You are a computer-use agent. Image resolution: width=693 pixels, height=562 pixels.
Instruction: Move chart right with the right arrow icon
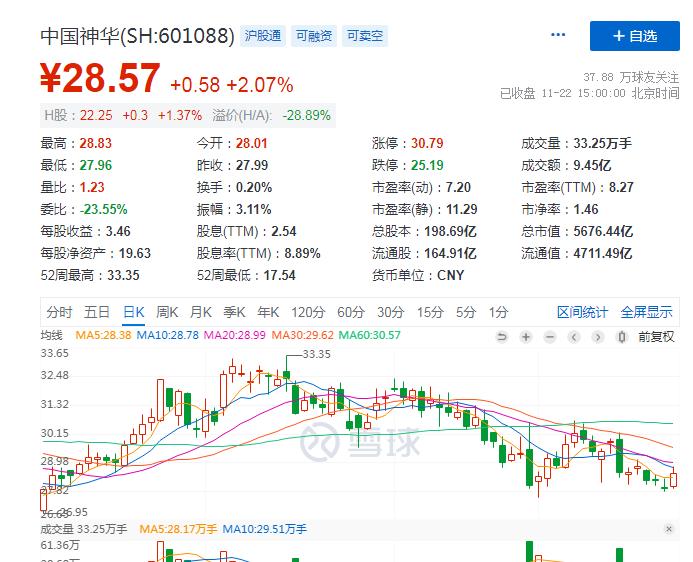point(598,338)
